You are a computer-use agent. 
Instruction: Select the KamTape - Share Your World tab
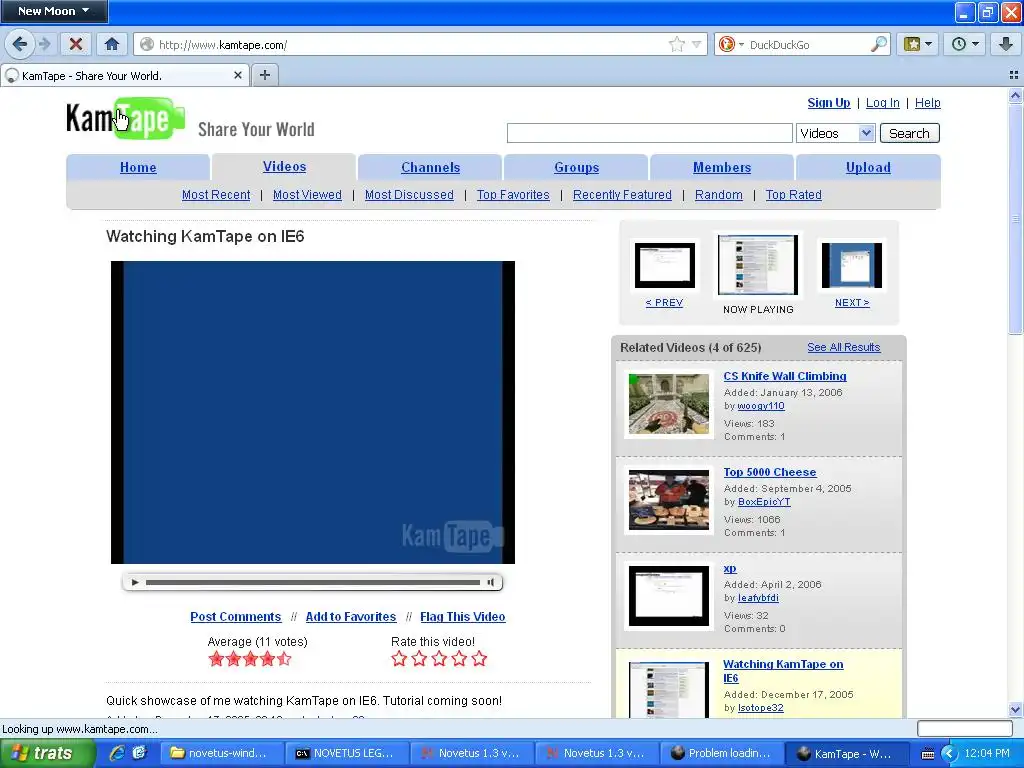tap(124, 75)
